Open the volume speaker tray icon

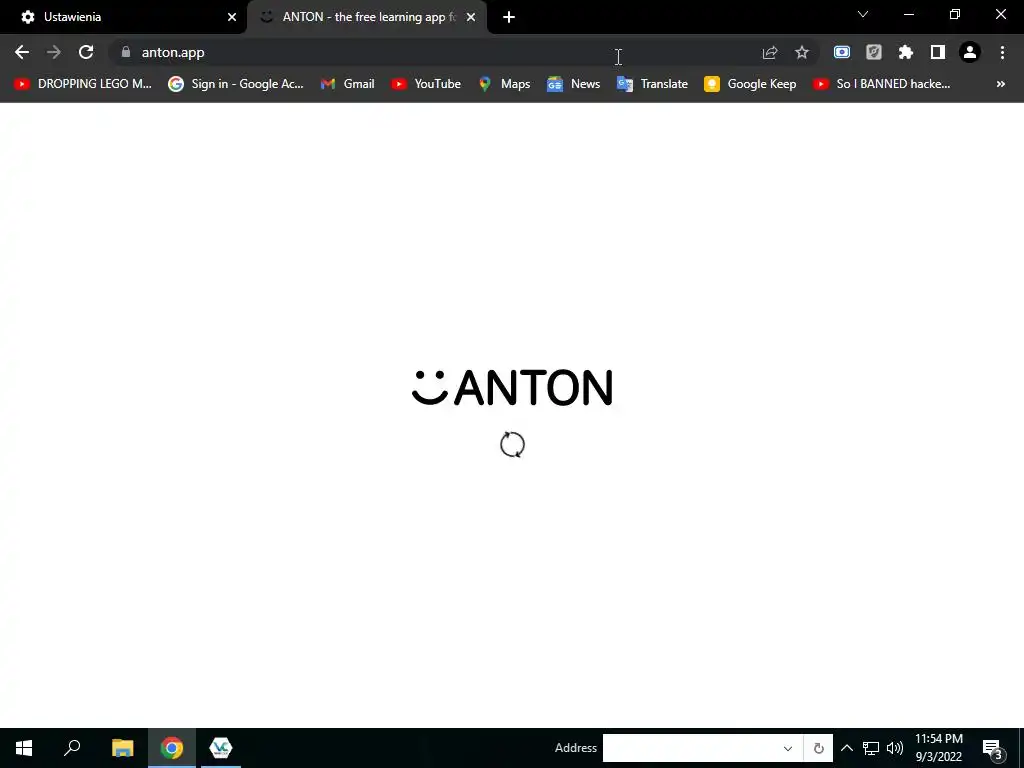coord(895,748)
